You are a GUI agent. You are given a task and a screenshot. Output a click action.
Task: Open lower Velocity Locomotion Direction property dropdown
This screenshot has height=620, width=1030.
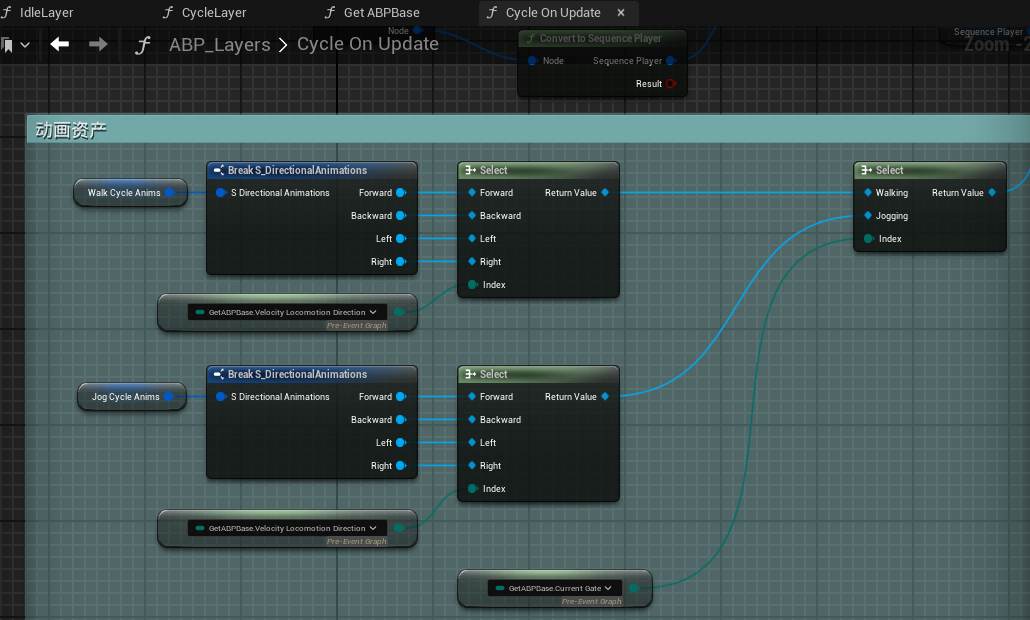[x=287, y=528]
